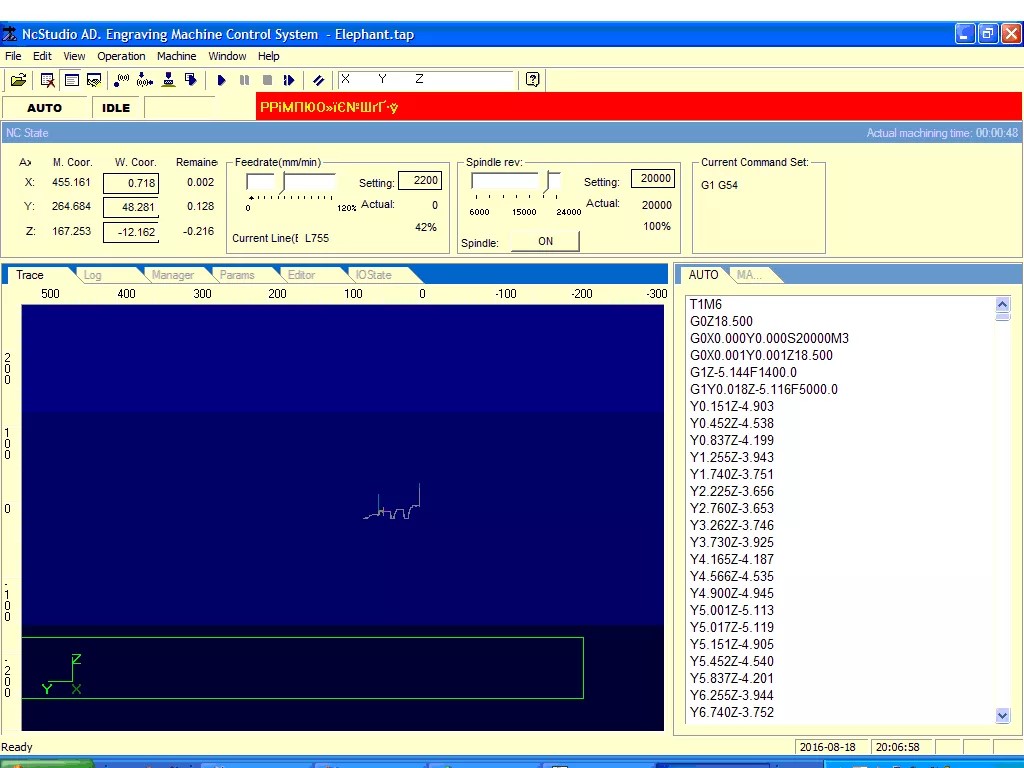Select line Y1.255Z-3.943

pyautogui.click(x=732, y=457)
